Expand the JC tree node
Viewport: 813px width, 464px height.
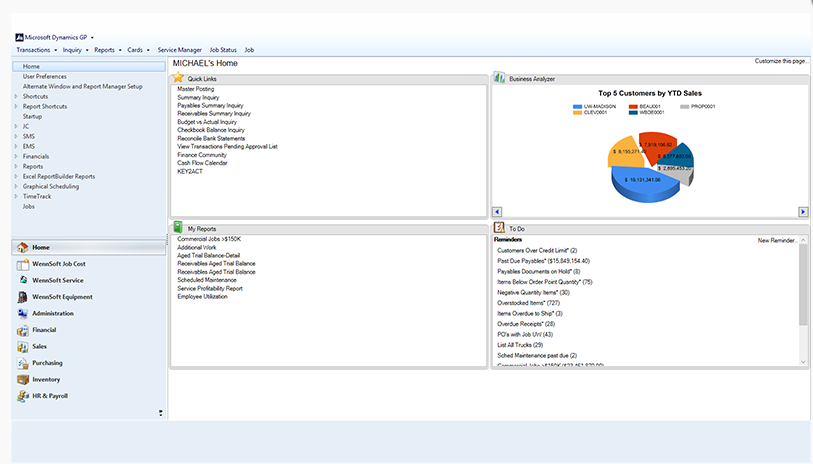[16, 126]
